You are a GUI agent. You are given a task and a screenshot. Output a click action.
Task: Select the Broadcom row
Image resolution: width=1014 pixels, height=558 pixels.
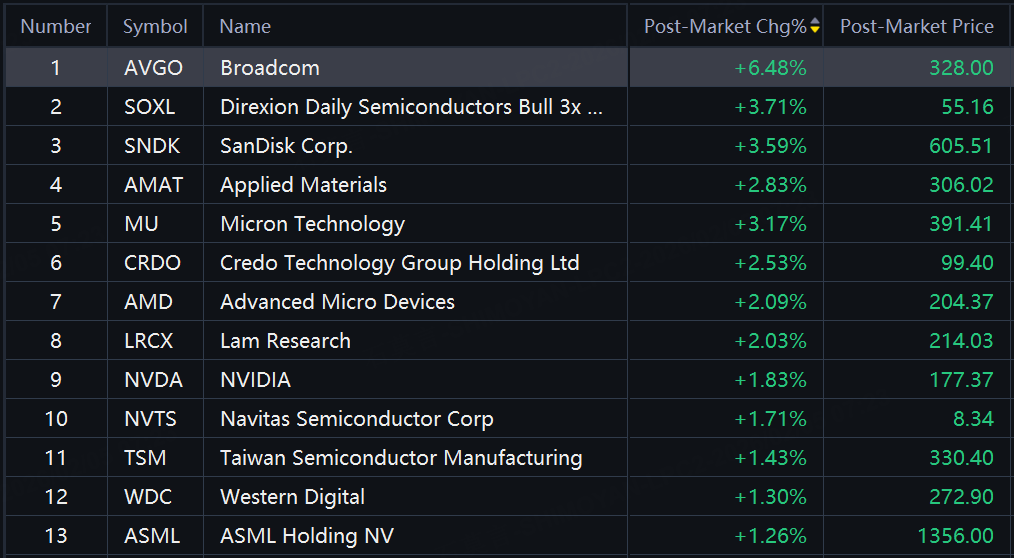click(270, 68)
